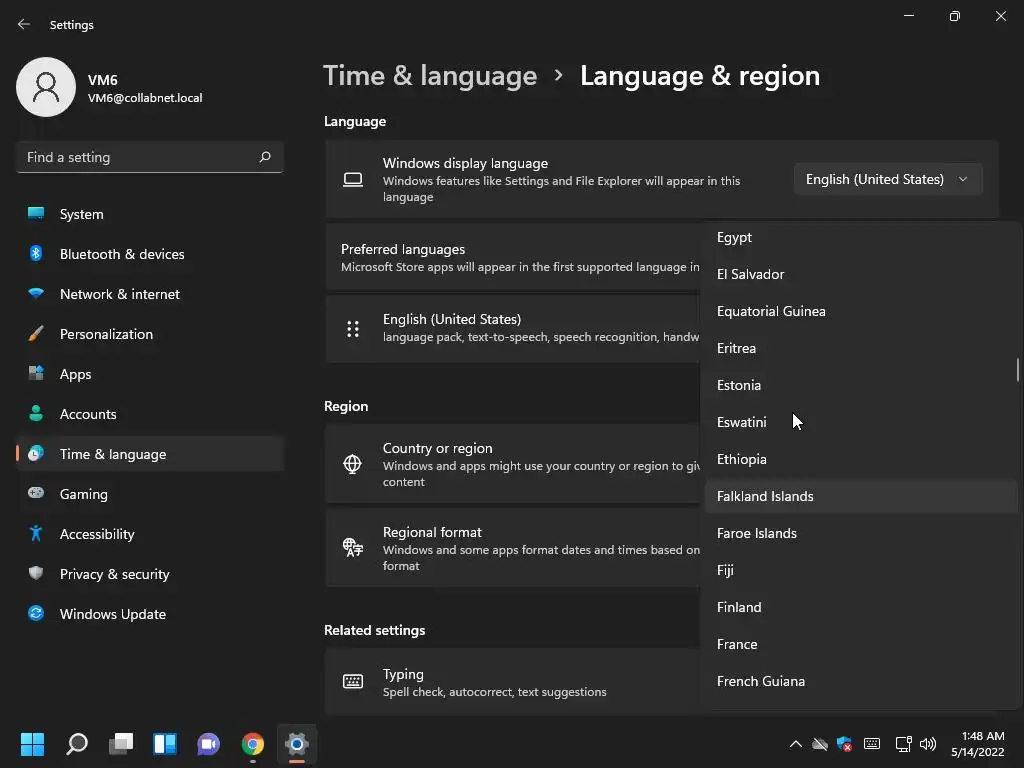
Task: Open Apps settings in the sidebar
Action: [150, 374]
